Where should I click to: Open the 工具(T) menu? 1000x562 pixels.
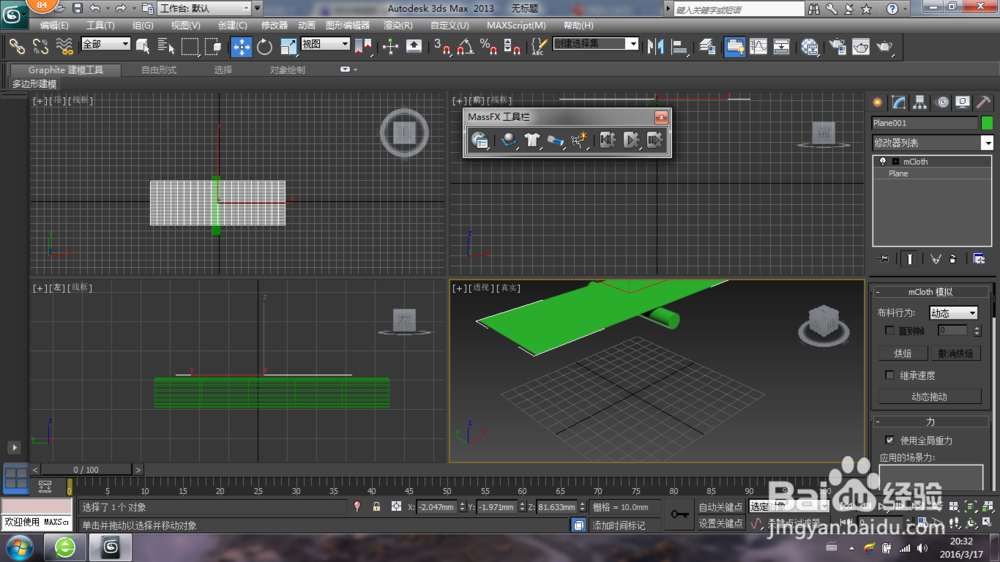pyautogui.click(x=100, y=26)
